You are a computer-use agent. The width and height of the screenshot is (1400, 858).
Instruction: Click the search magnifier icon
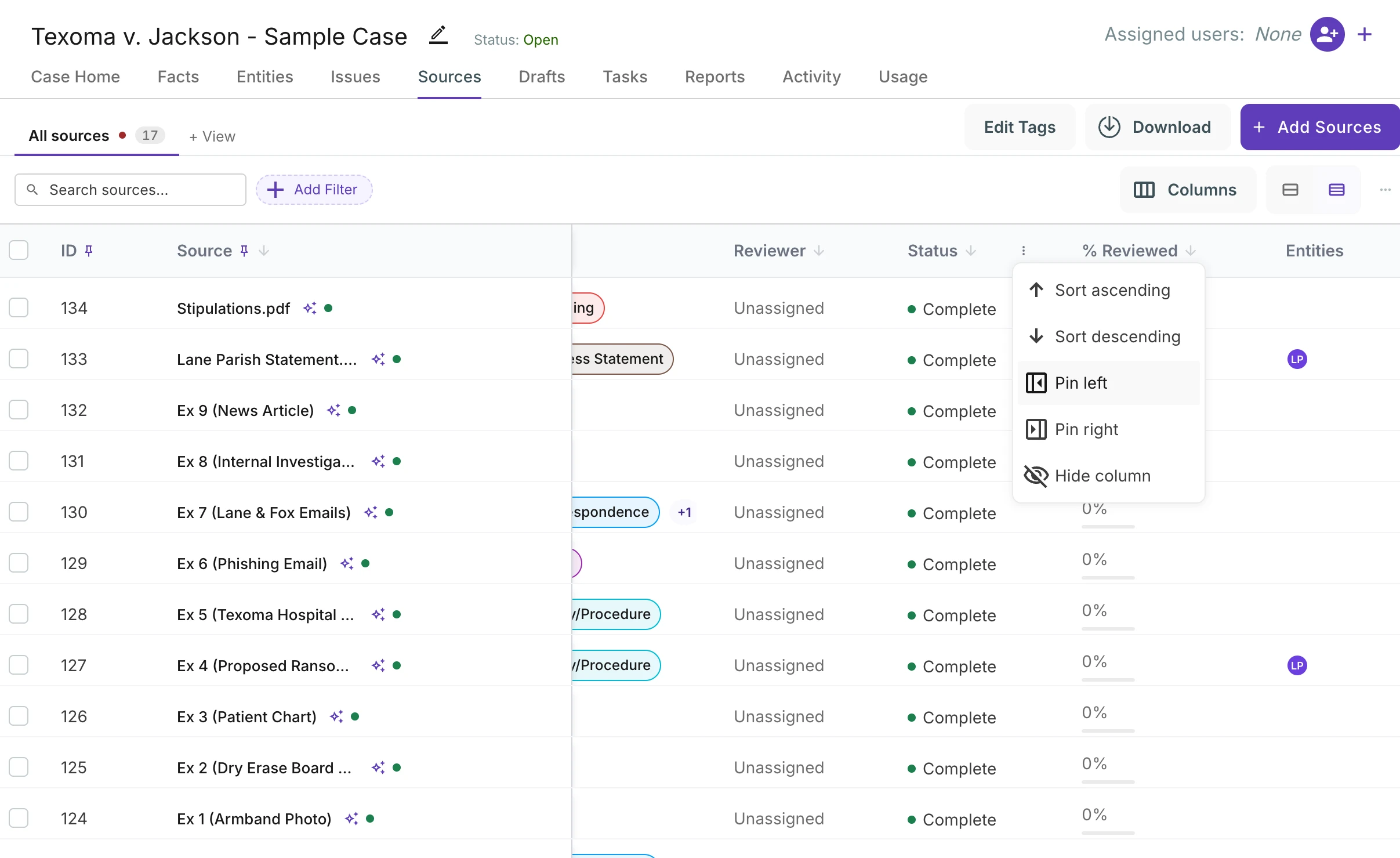pos(32,190)
